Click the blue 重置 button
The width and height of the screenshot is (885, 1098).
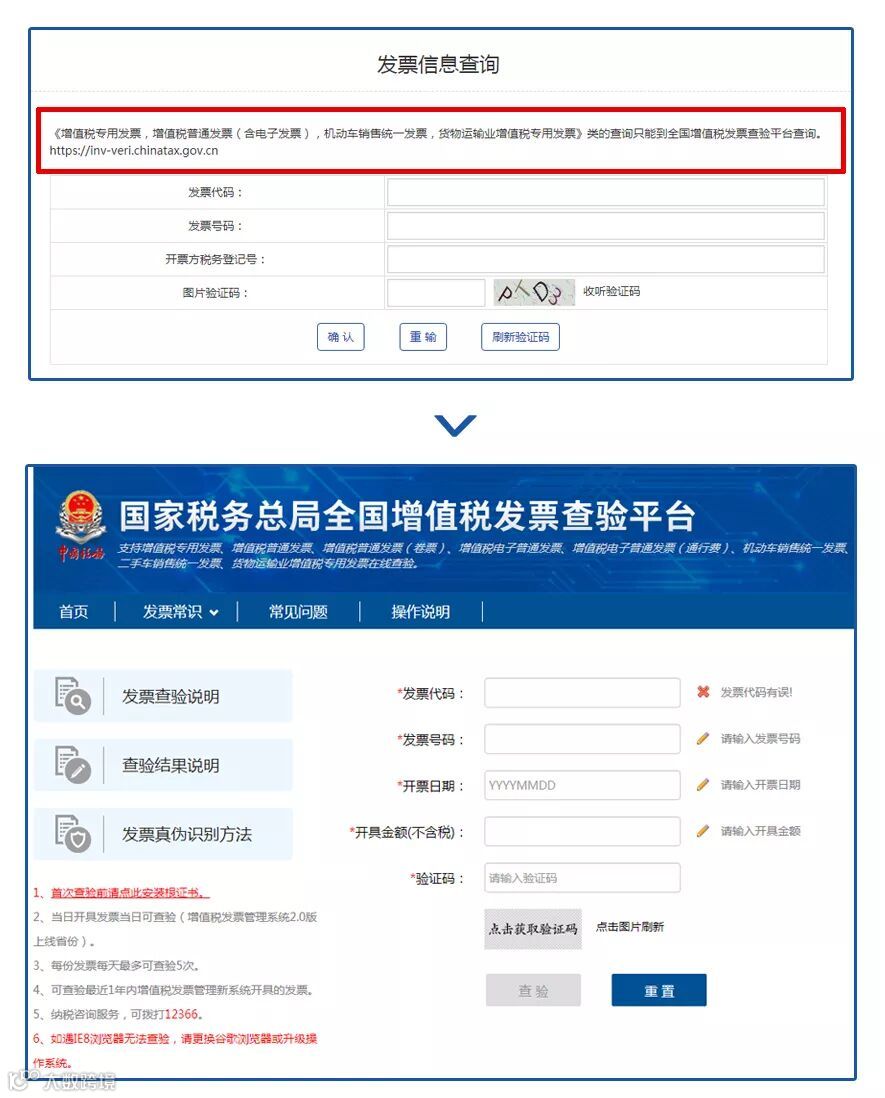[659, 990]
